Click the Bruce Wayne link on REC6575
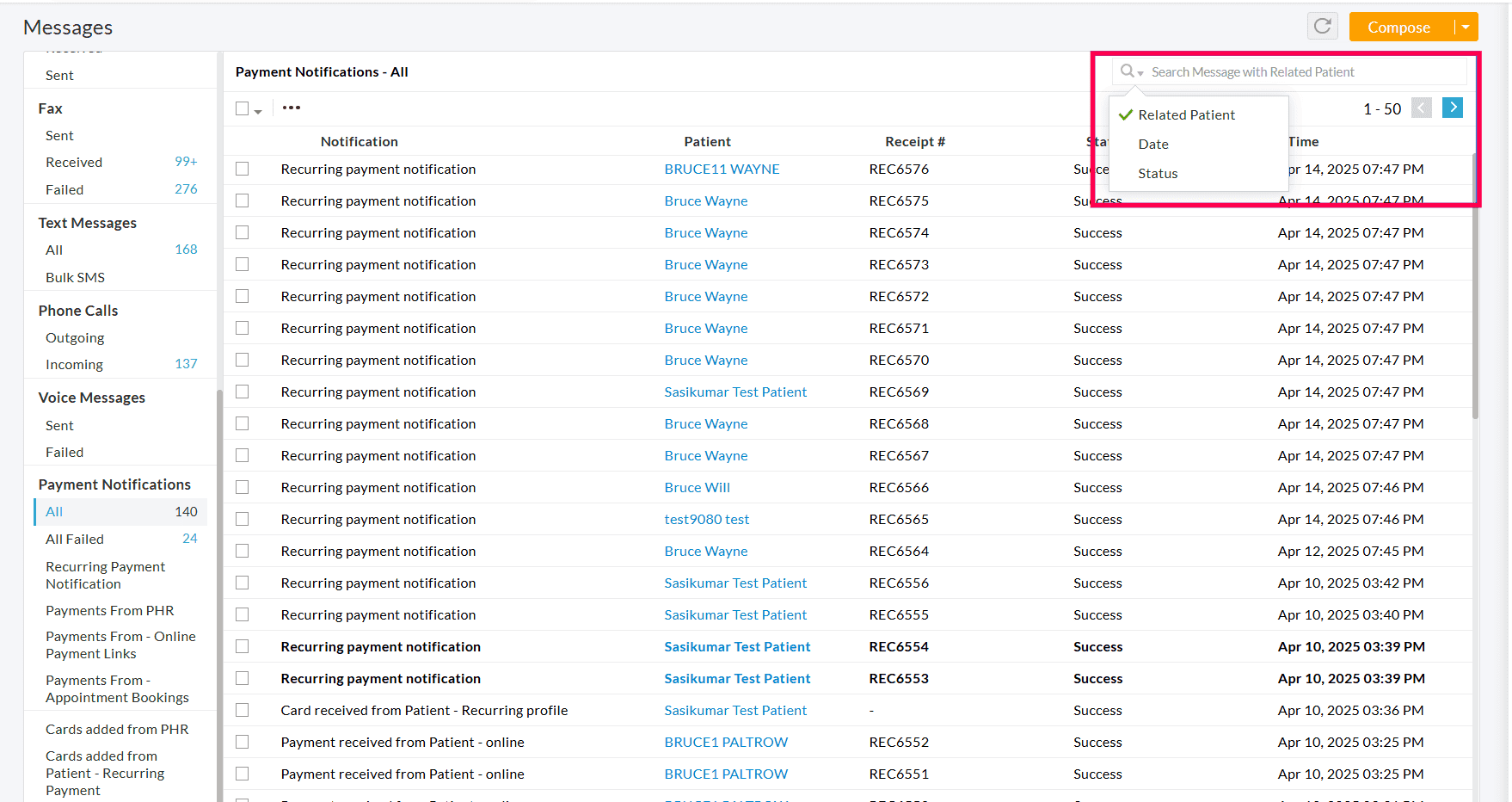The image size is (1512, 802). (705, 200)
